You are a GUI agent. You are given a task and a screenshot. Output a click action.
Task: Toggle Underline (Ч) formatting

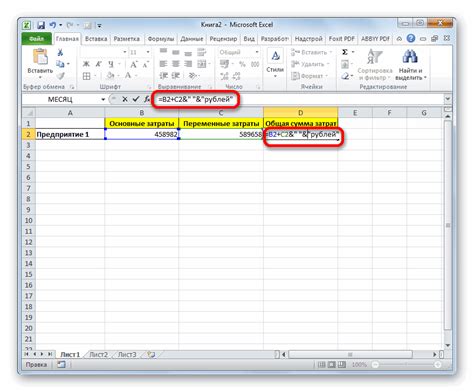(111, 64)
